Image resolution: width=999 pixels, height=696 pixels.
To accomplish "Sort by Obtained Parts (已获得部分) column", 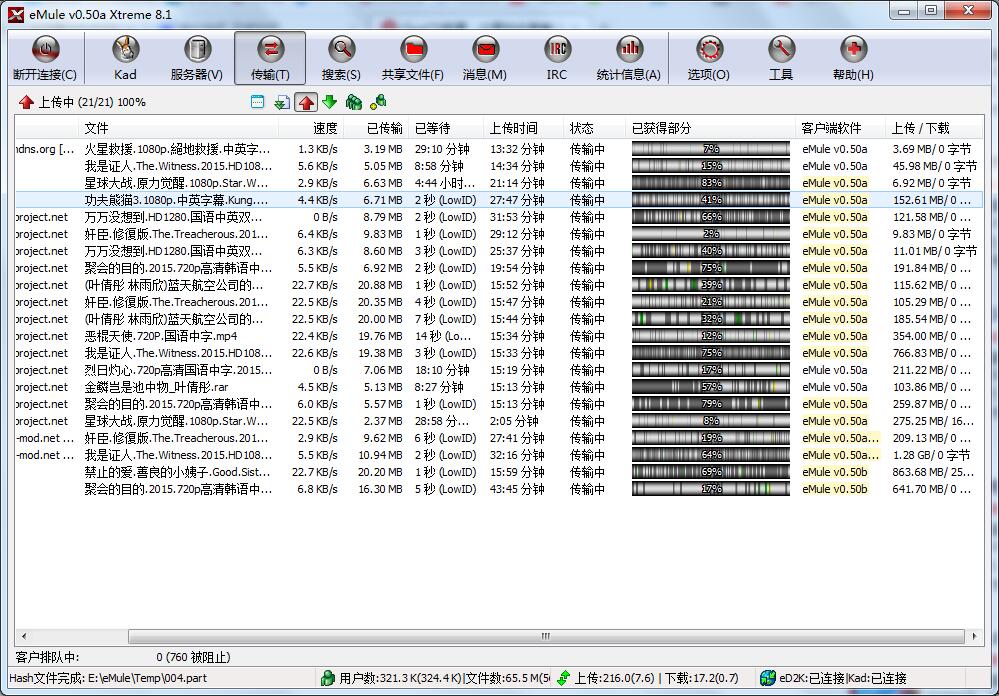I will 710,128.
